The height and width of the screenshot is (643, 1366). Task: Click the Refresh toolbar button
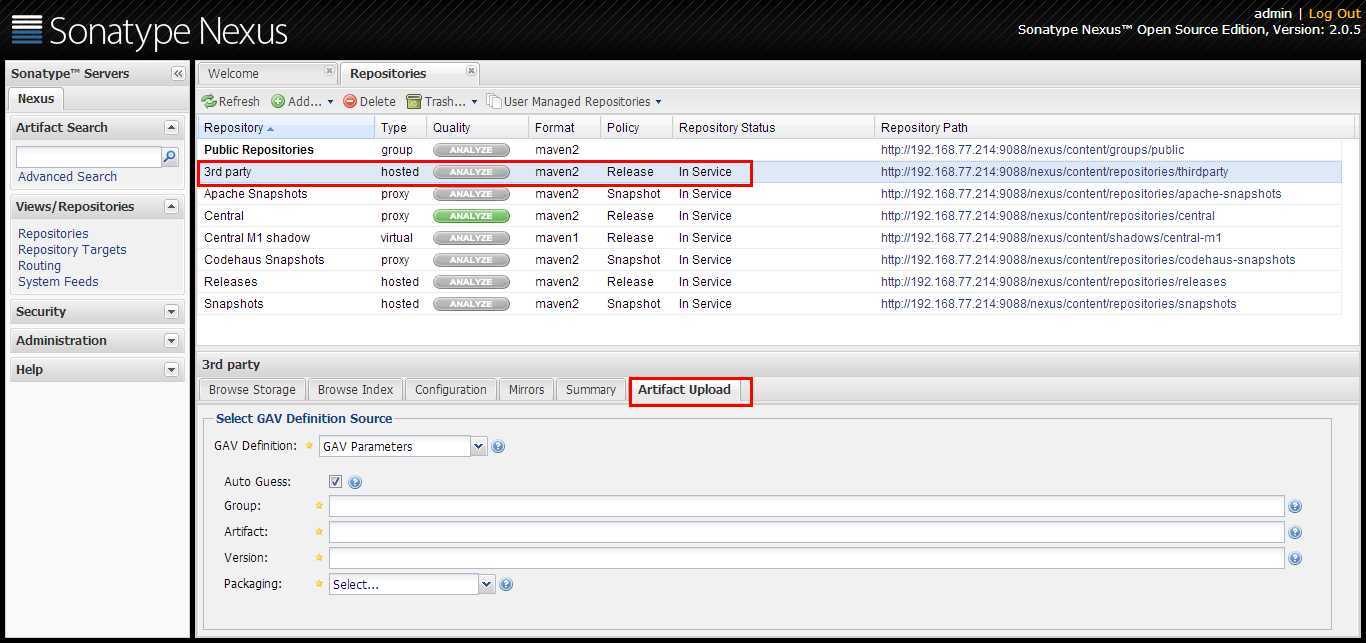pyautogui.click(x=231, y=101)
